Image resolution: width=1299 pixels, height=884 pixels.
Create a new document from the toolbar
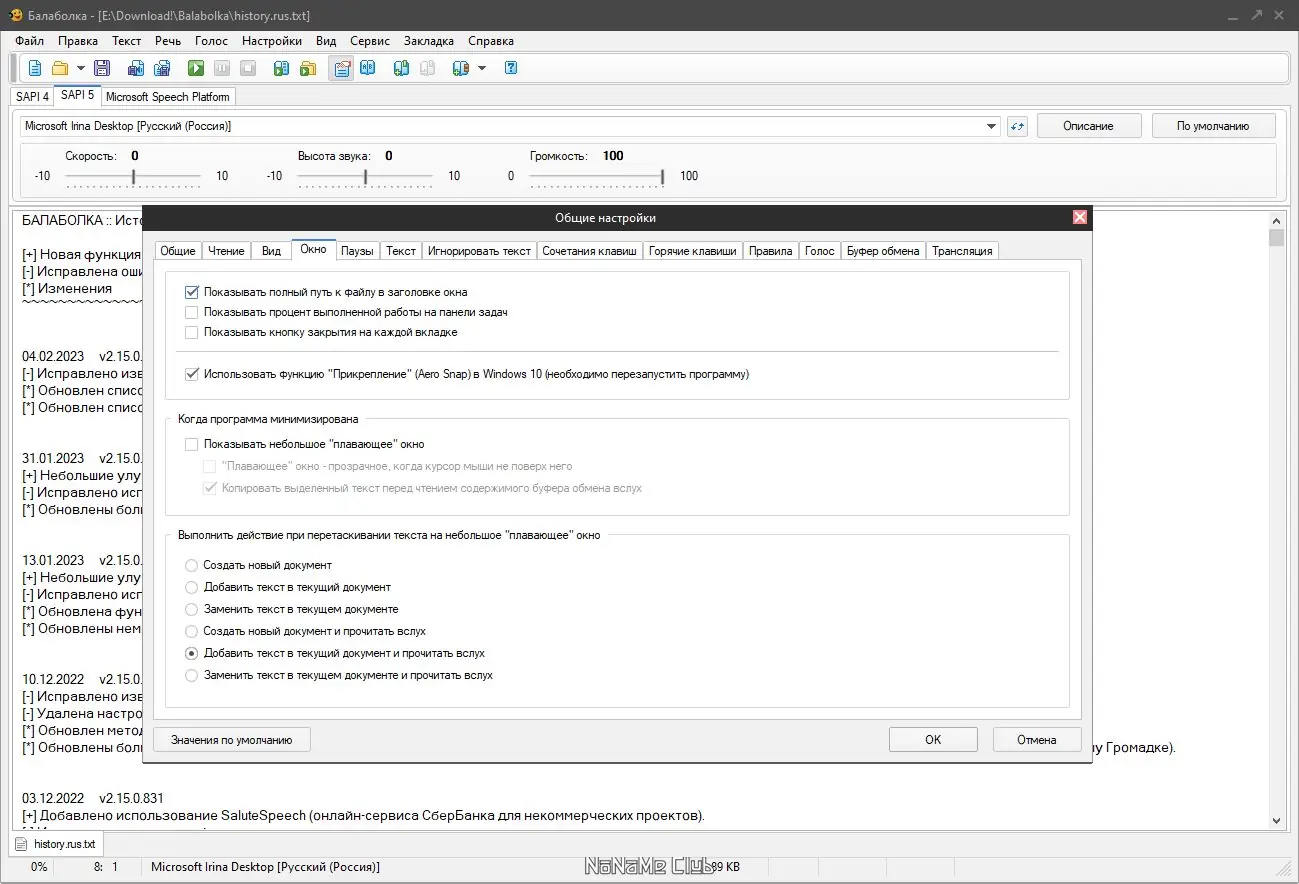pyautogui.click(x=35, y=68)
